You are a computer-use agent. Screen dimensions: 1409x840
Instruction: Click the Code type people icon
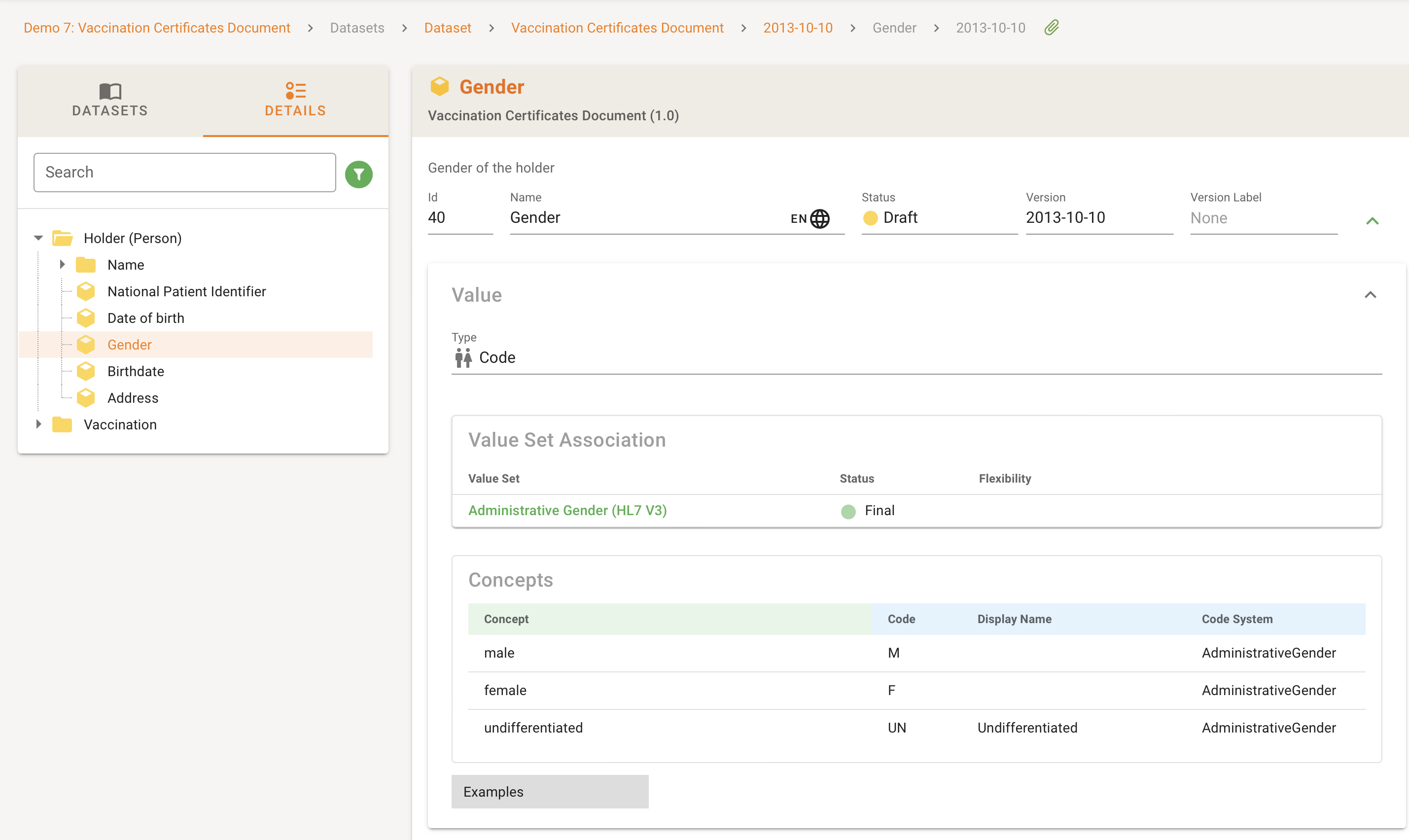(463, 358)
